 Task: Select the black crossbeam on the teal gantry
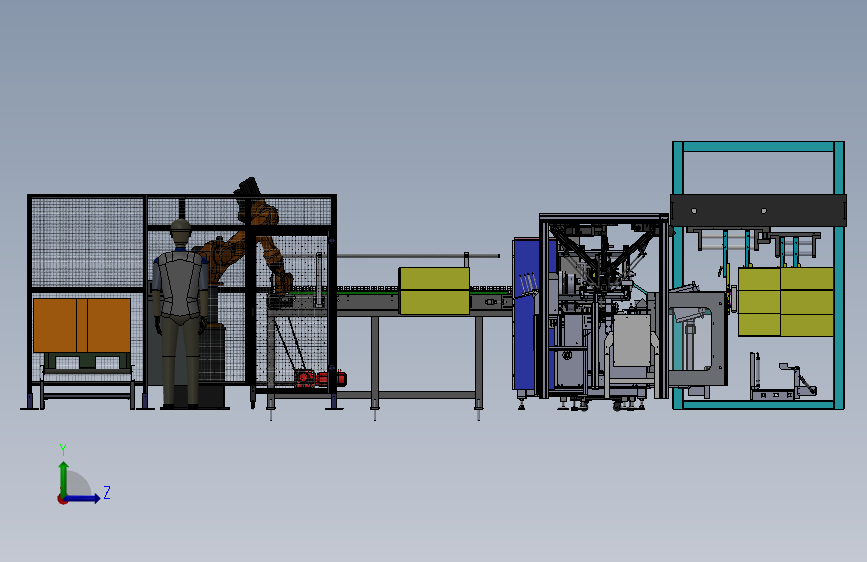click(758, 210)
